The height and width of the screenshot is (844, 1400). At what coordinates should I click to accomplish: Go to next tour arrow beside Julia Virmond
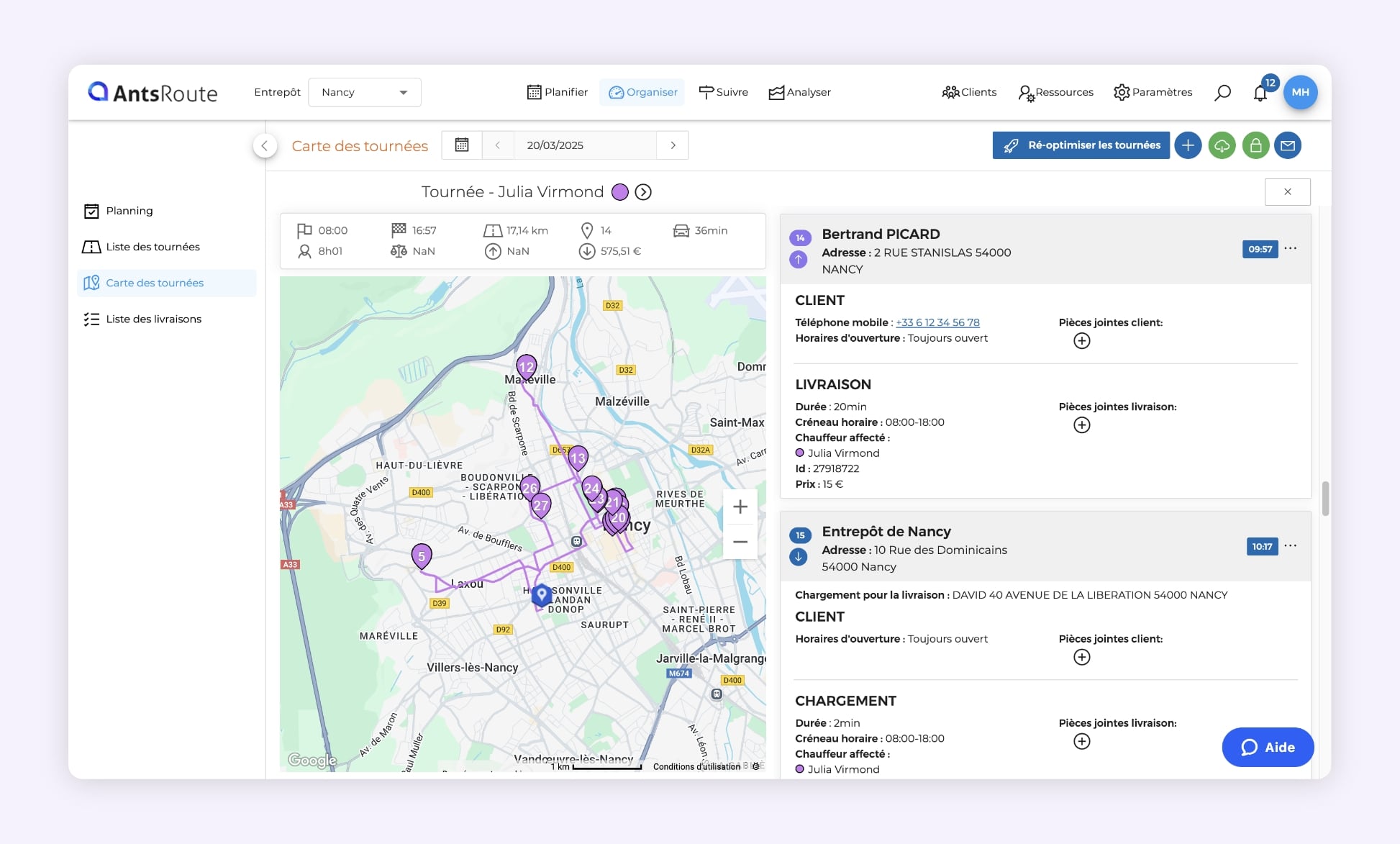643,192
